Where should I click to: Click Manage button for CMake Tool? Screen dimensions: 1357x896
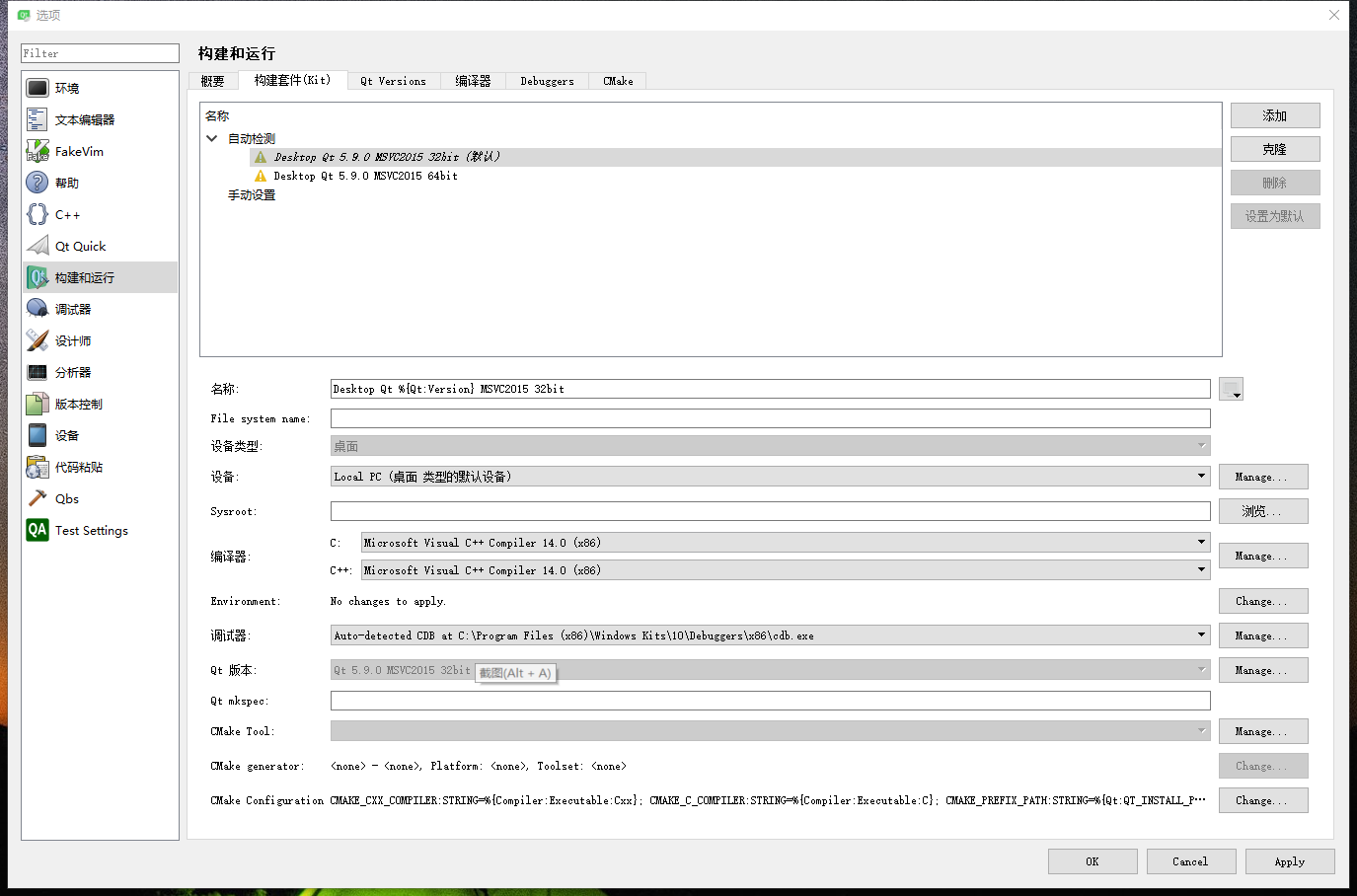(x=1263, y=731)
